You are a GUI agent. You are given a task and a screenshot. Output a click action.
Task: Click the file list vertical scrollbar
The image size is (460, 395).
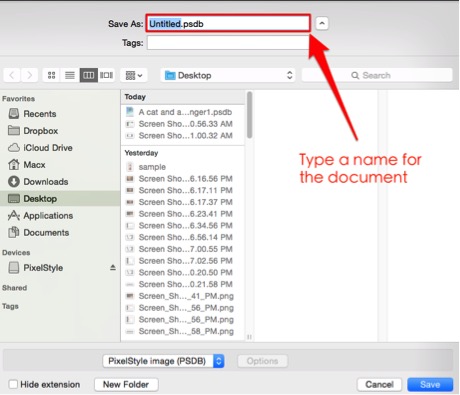[x=249, y=115]
